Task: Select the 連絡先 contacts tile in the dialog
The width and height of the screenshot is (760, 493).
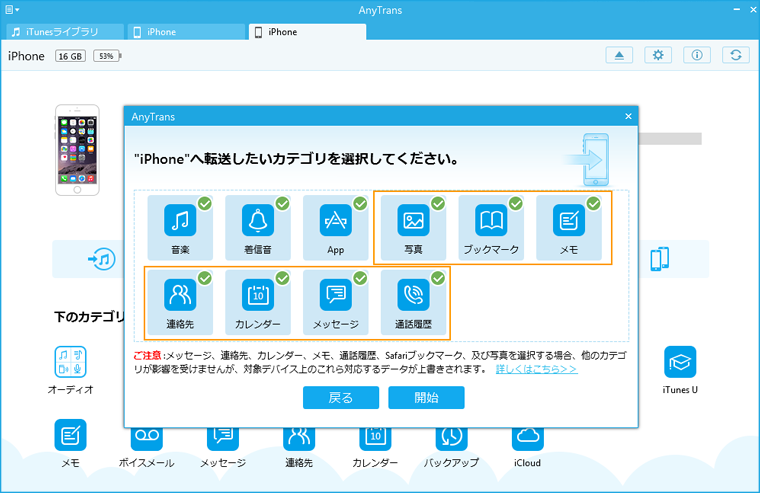Action: pos(180,302)
